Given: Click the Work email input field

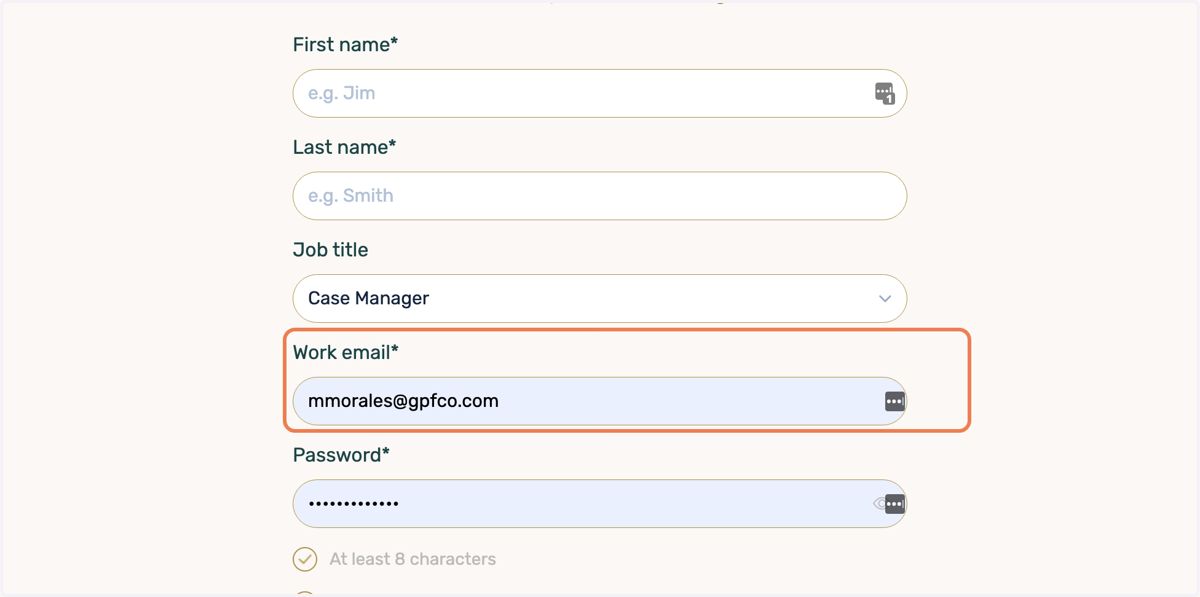Looking at the screenshot, I should 599,401.
